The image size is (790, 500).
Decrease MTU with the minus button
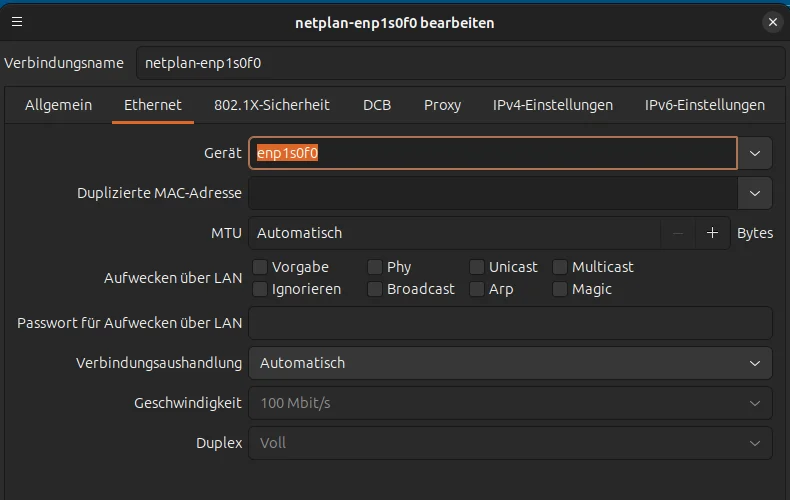(678, 233)
